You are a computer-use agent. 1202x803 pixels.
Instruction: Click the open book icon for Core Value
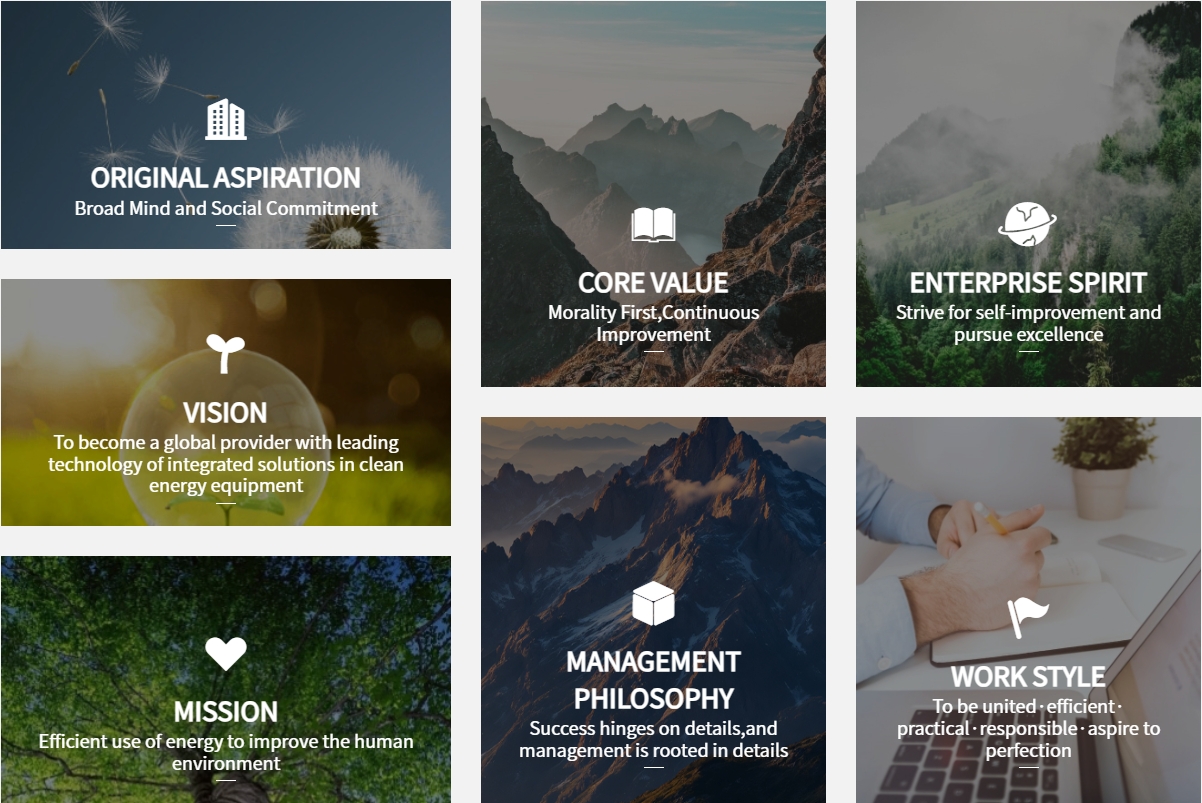coord(653,225)
